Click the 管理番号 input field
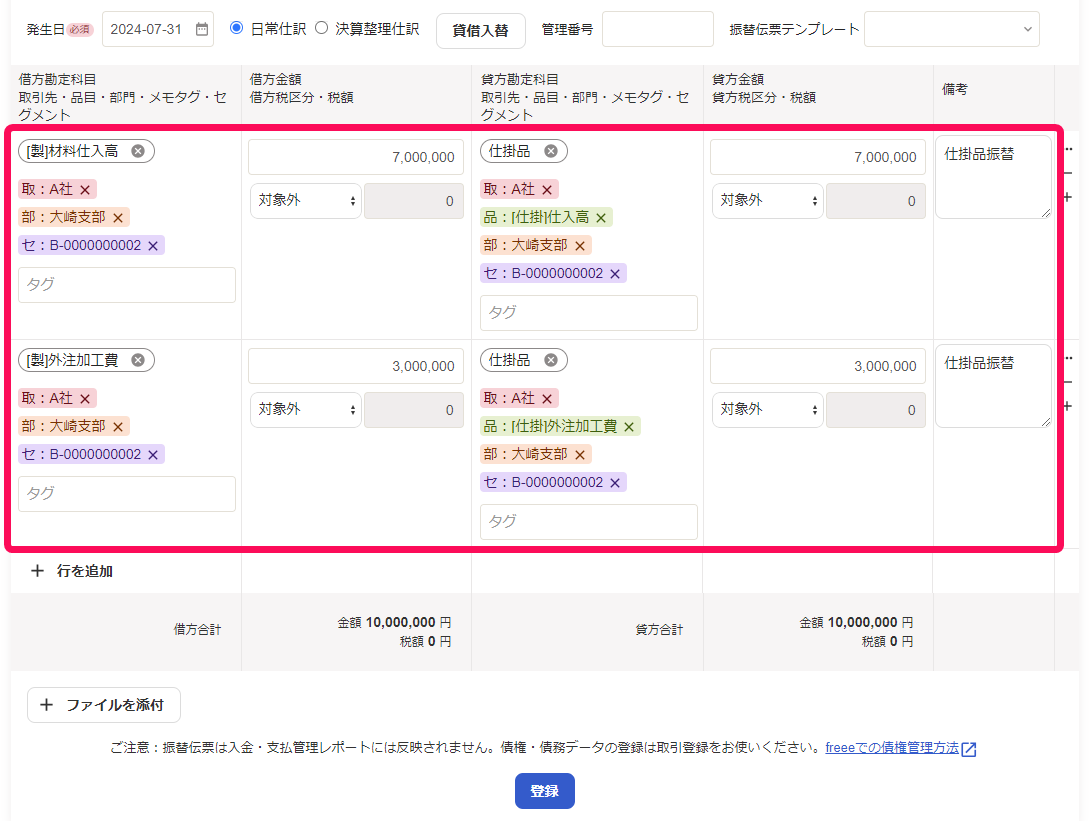This screenshot has height=821, width=1090. point(658,29)
